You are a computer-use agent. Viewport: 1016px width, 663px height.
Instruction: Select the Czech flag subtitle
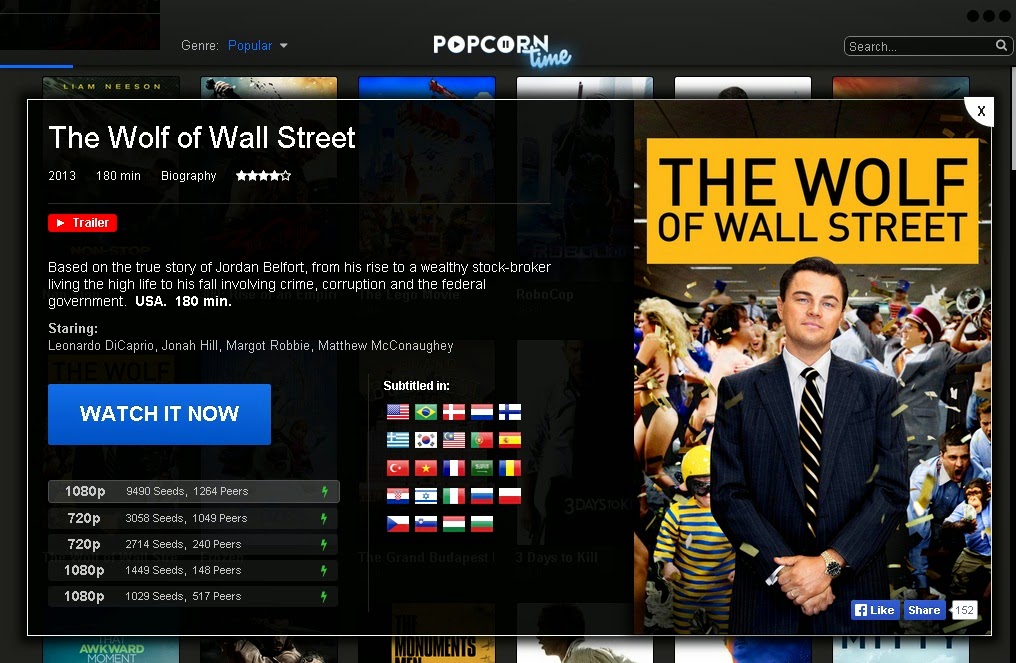point(398,524)
